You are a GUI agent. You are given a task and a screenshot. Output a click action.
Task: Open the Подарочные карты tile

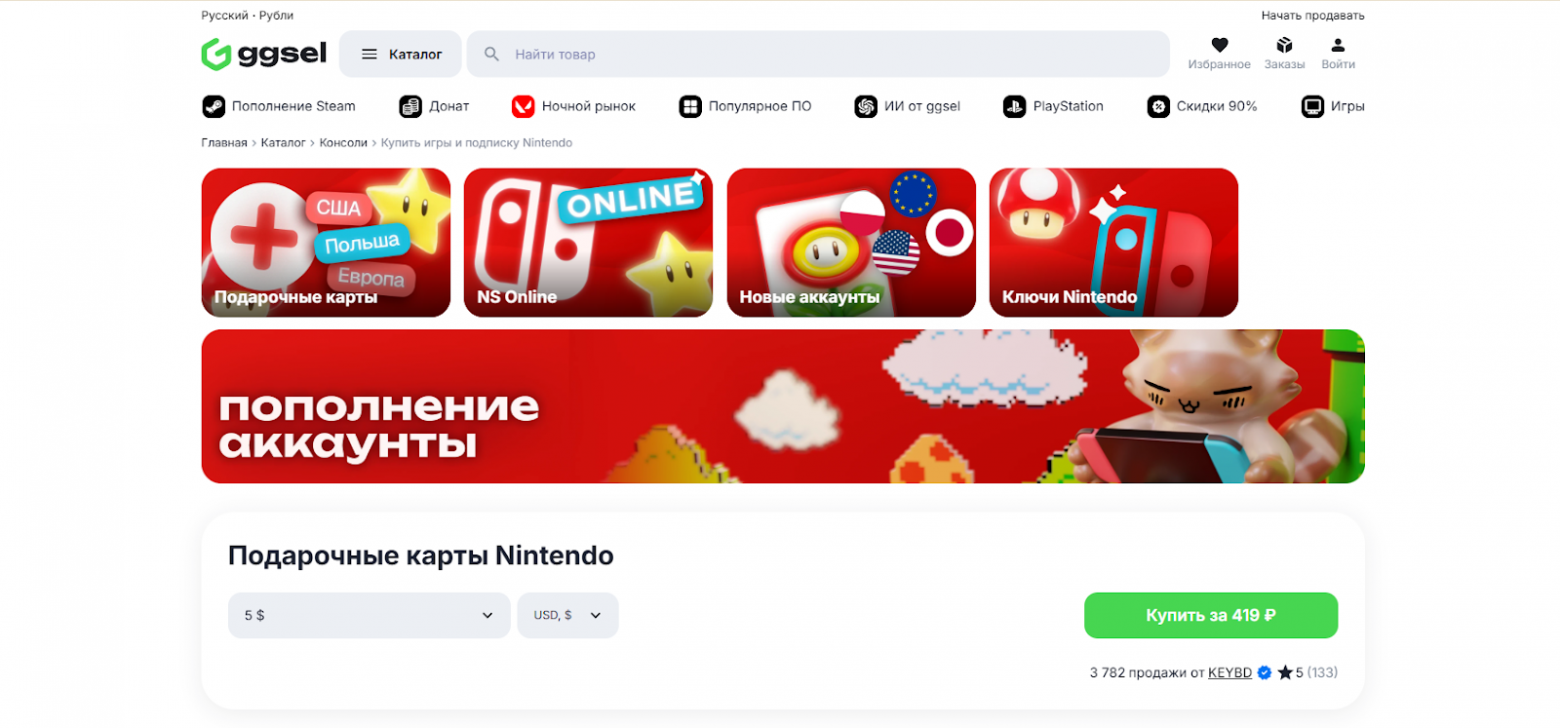coord(326,243)
